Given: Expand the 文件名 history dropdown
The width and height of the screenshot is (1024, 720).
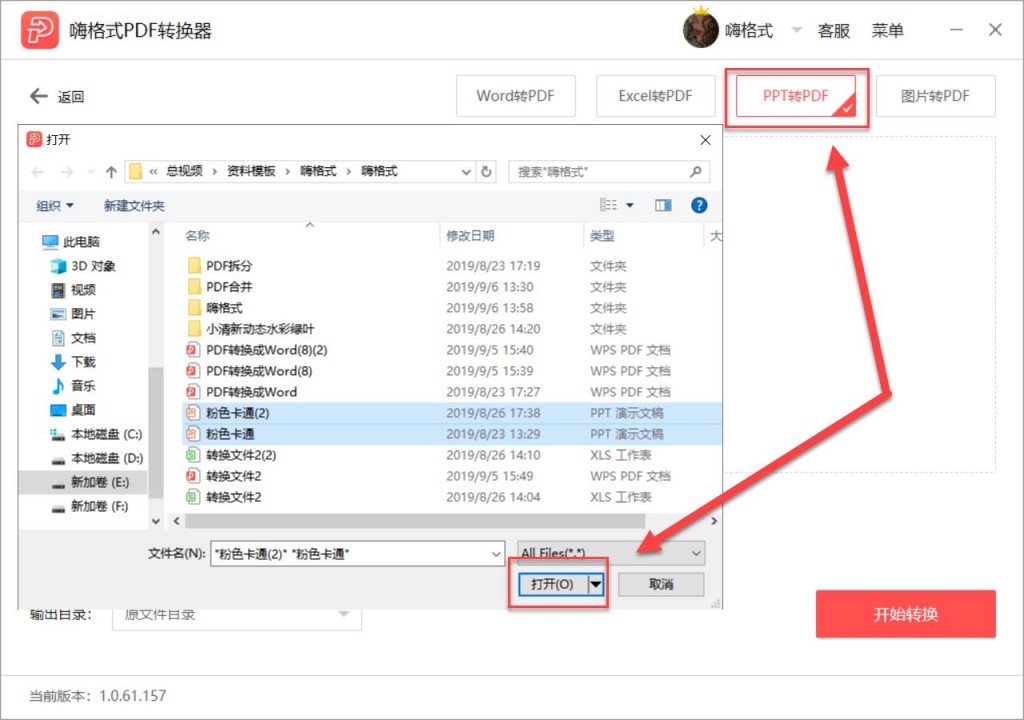Looking at the screenshot, I should tap(496, 554).
